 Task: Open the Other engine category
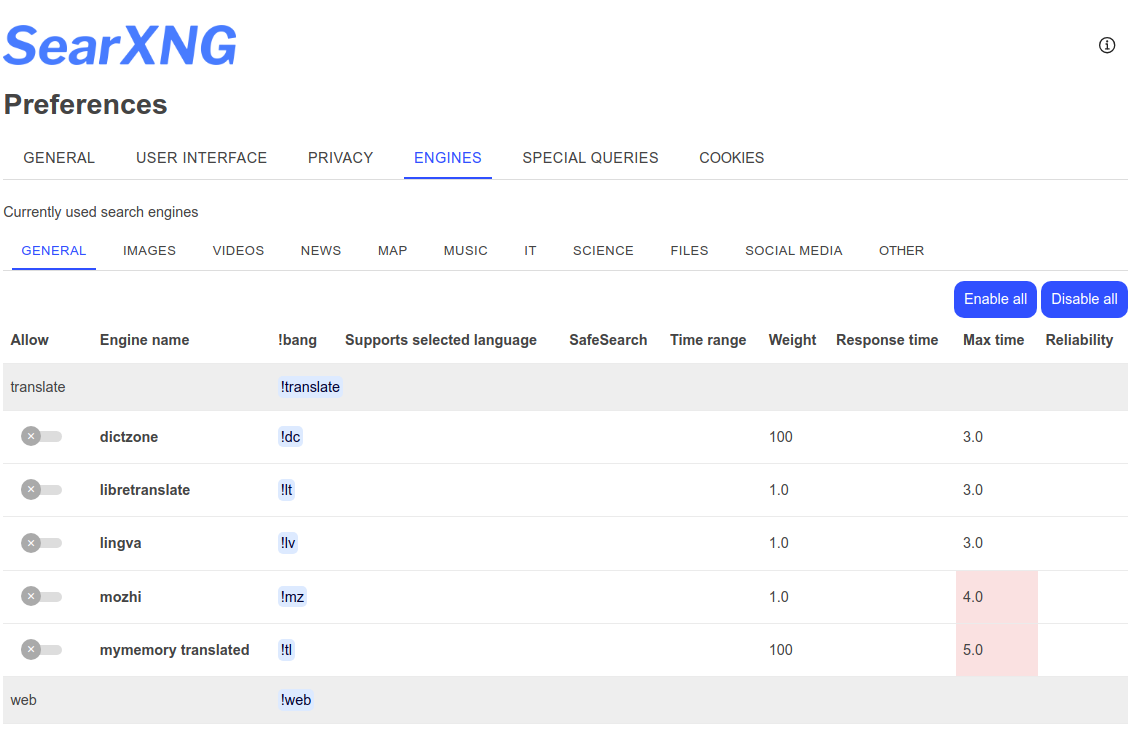point(901,250)
